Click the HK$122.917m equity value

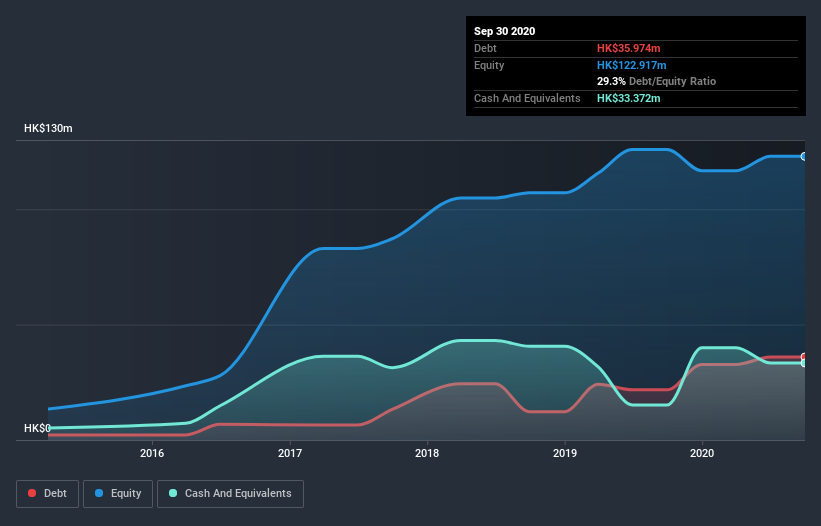click(631, 65)
